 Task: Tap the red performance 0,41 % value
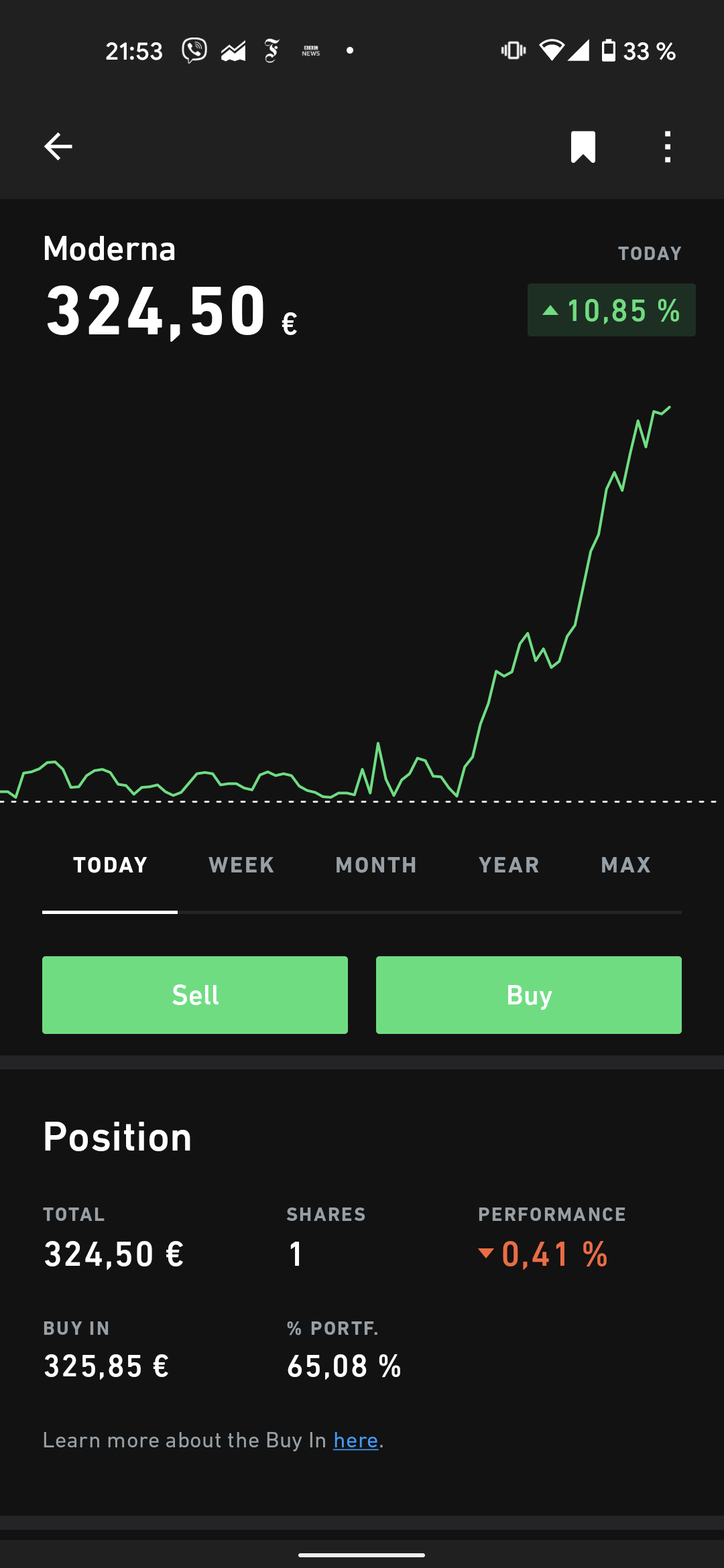(554, 1254)
